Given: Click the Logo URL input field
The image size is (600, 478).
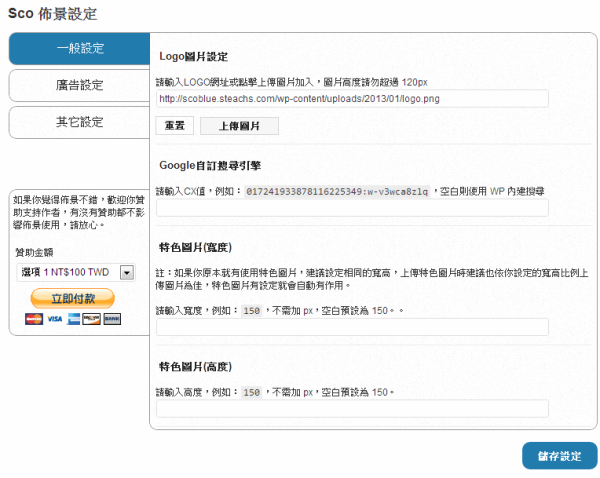Looking at the screenshot, I should [x=352, y=99].
